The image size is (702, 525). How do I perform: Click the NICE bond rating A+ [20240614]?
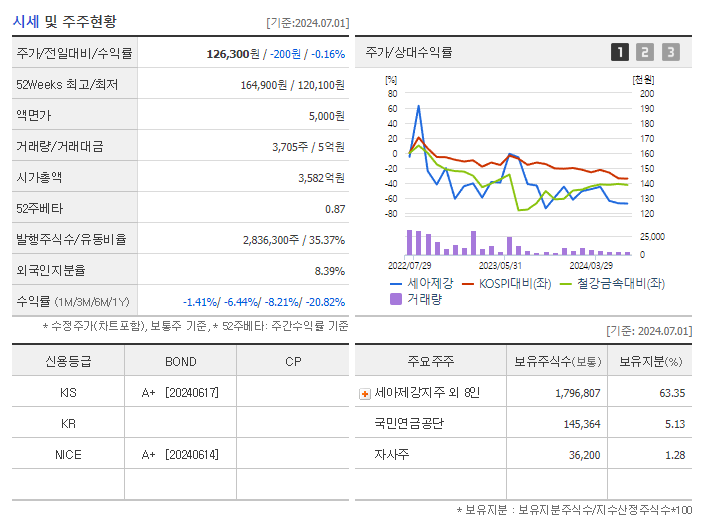[x=180, y=455]
